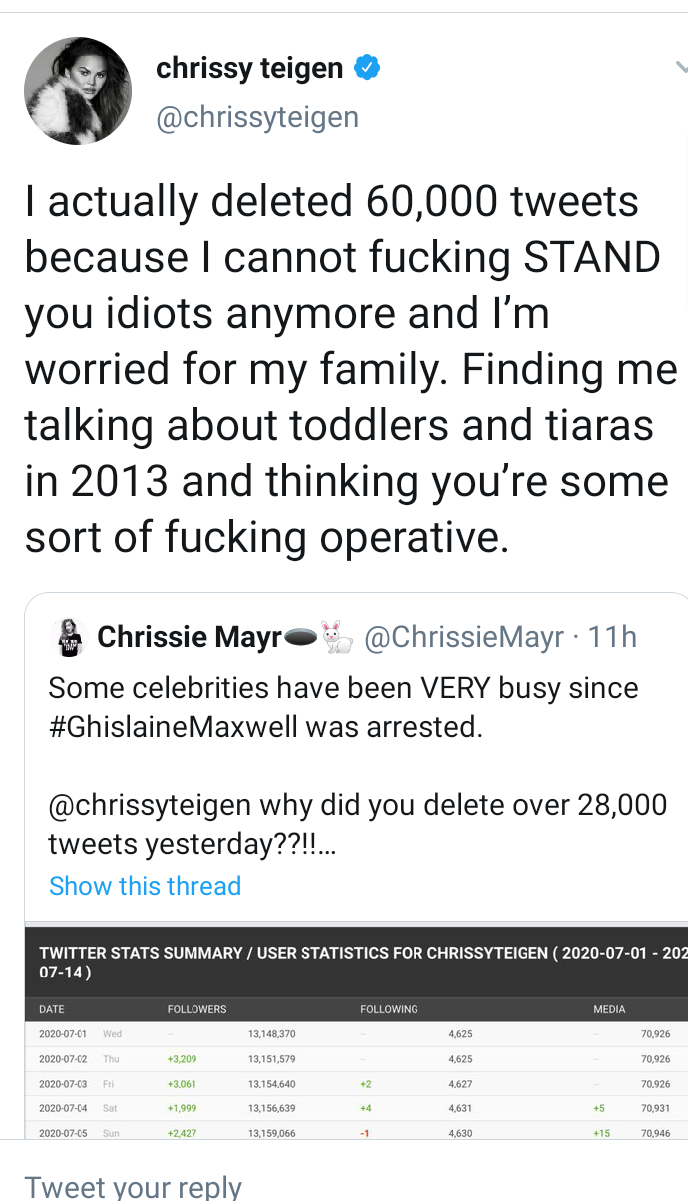Screen dimensions: 688x1201
Task: Click the rabbit emoji beside Chrissie Mayr
Action: click(337, 637)
